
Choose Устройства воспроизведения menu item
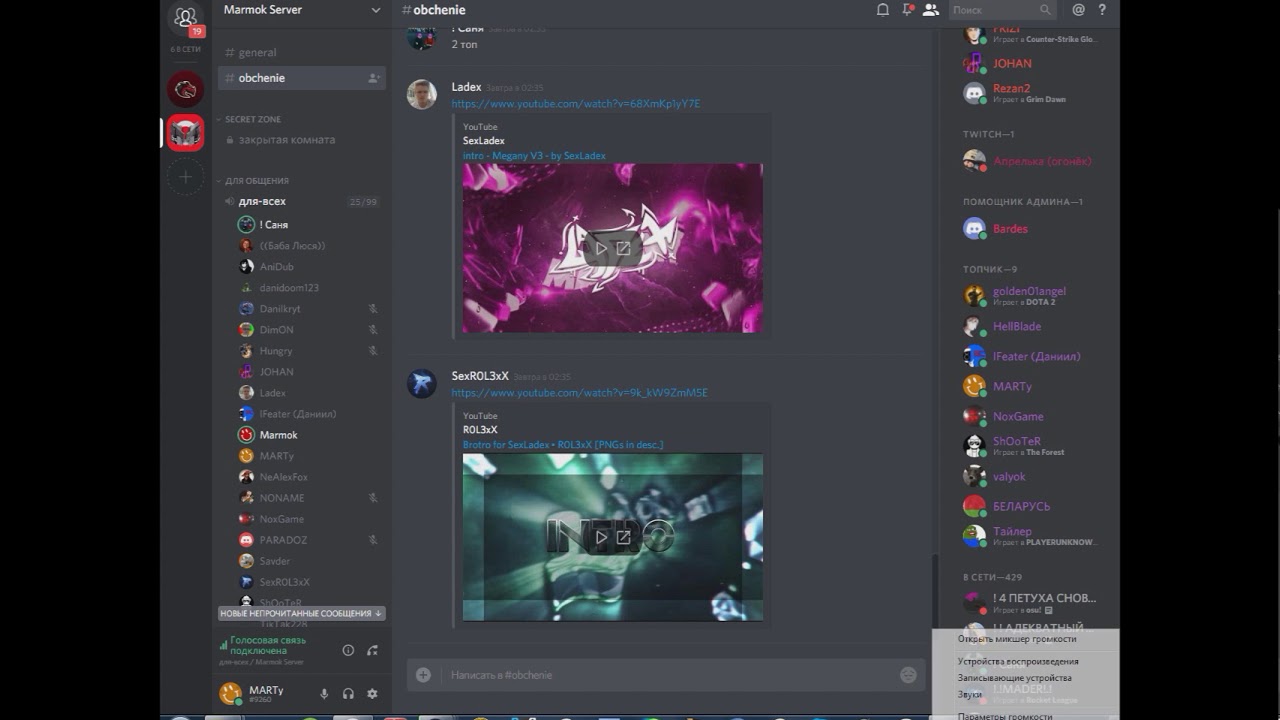1018,662
